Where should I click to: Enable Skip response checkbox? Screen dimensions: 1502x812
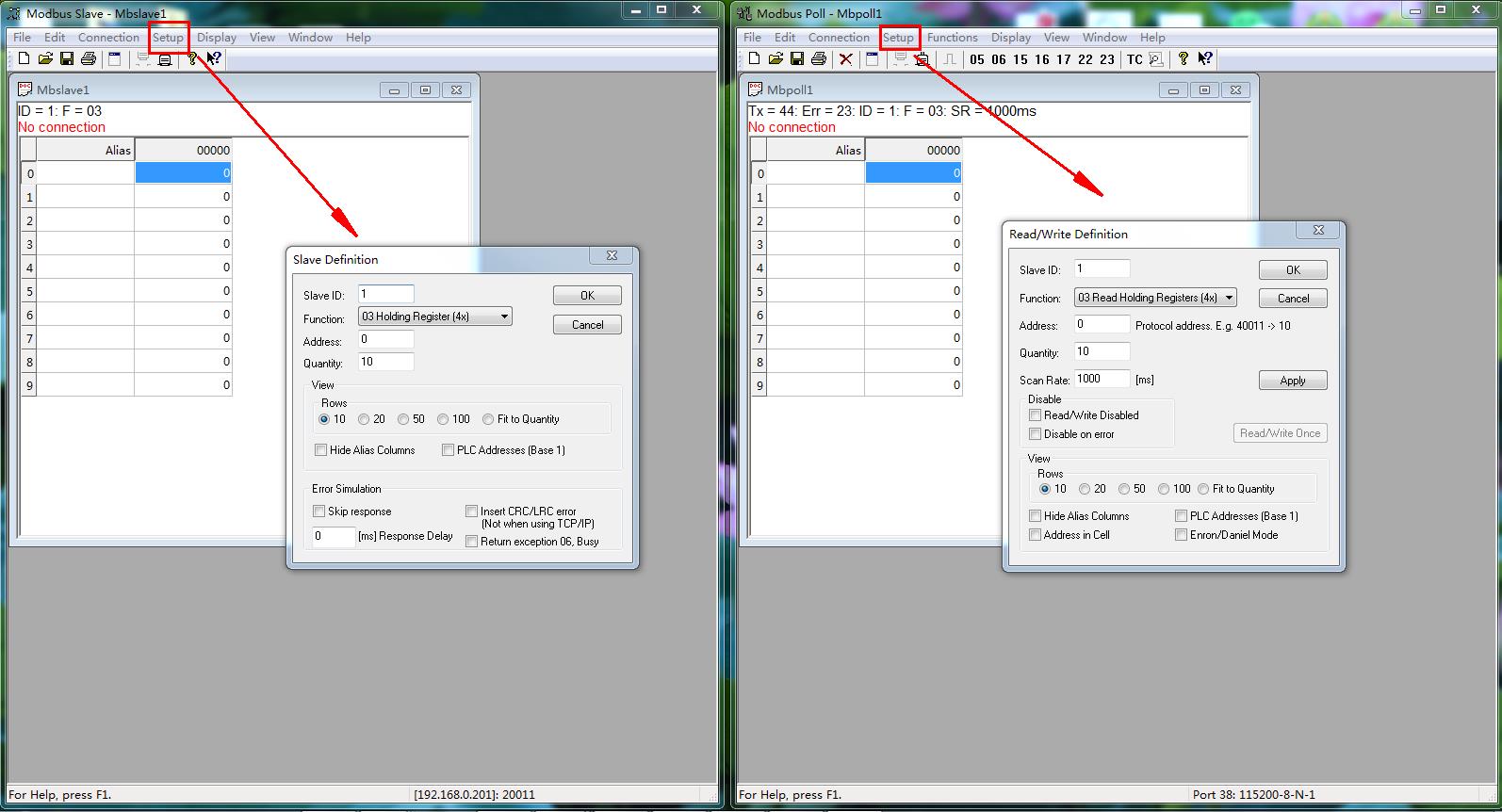(319, 512)
